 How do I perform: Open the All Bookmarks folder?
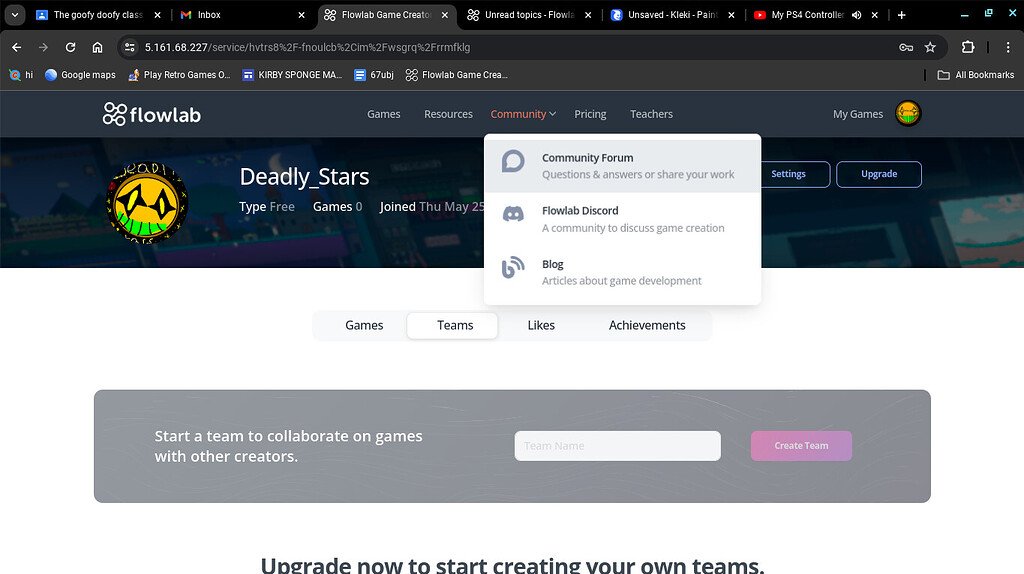(x=976, y=75)
